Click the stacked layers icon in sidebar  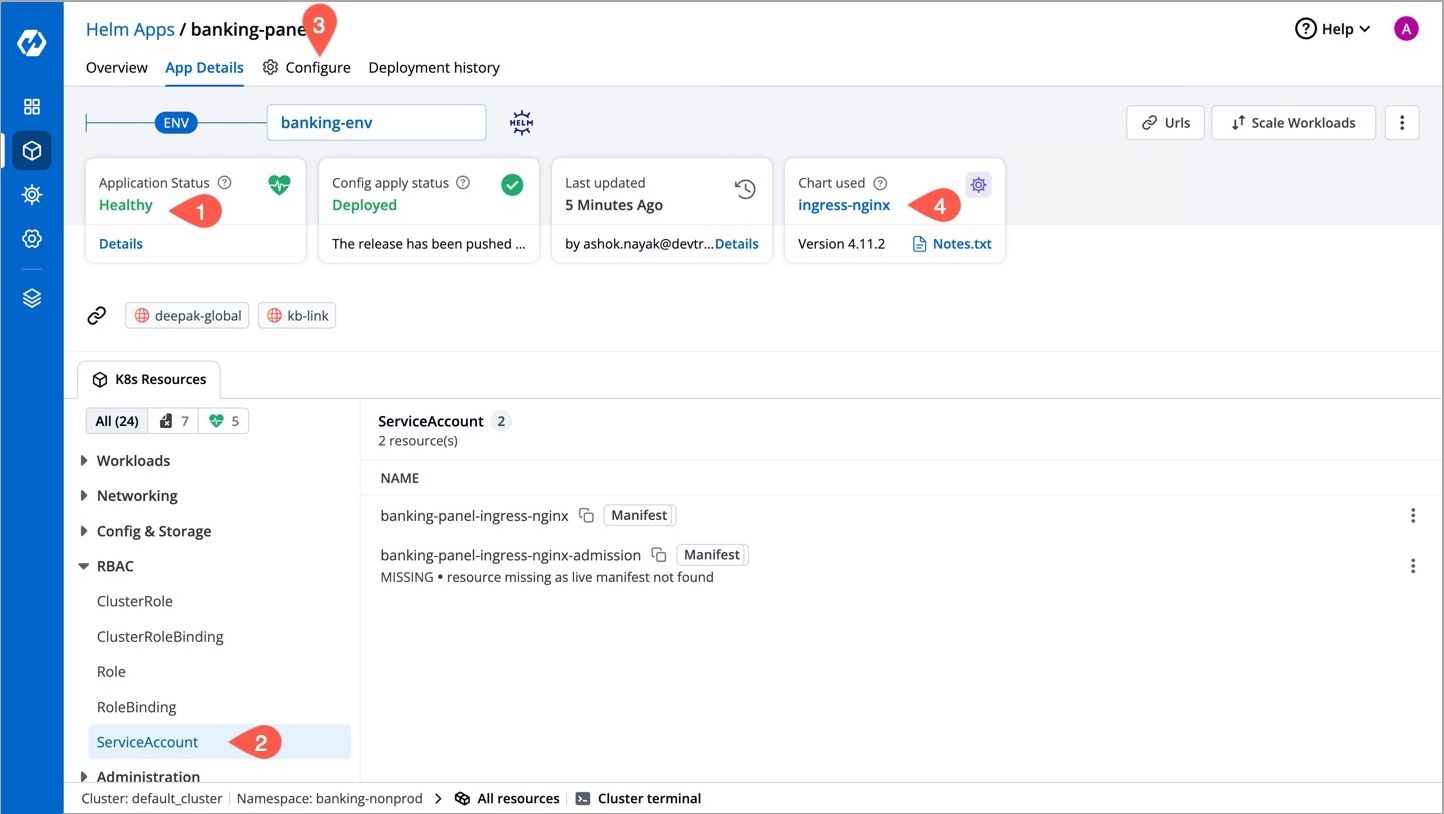[x=32, y=298]
